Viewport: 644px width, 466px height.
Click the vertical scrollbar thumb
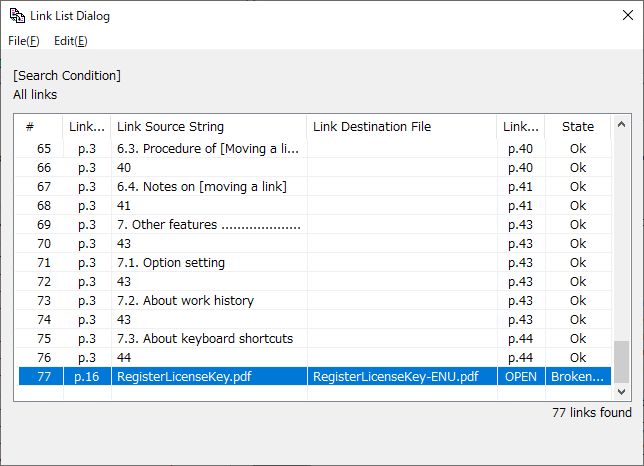tap(621, 362)
